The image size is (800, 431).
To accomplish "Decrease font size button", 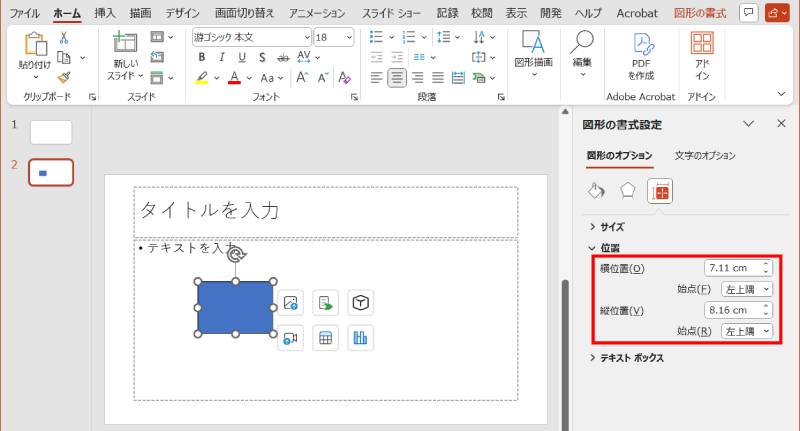I will (323, 78).
